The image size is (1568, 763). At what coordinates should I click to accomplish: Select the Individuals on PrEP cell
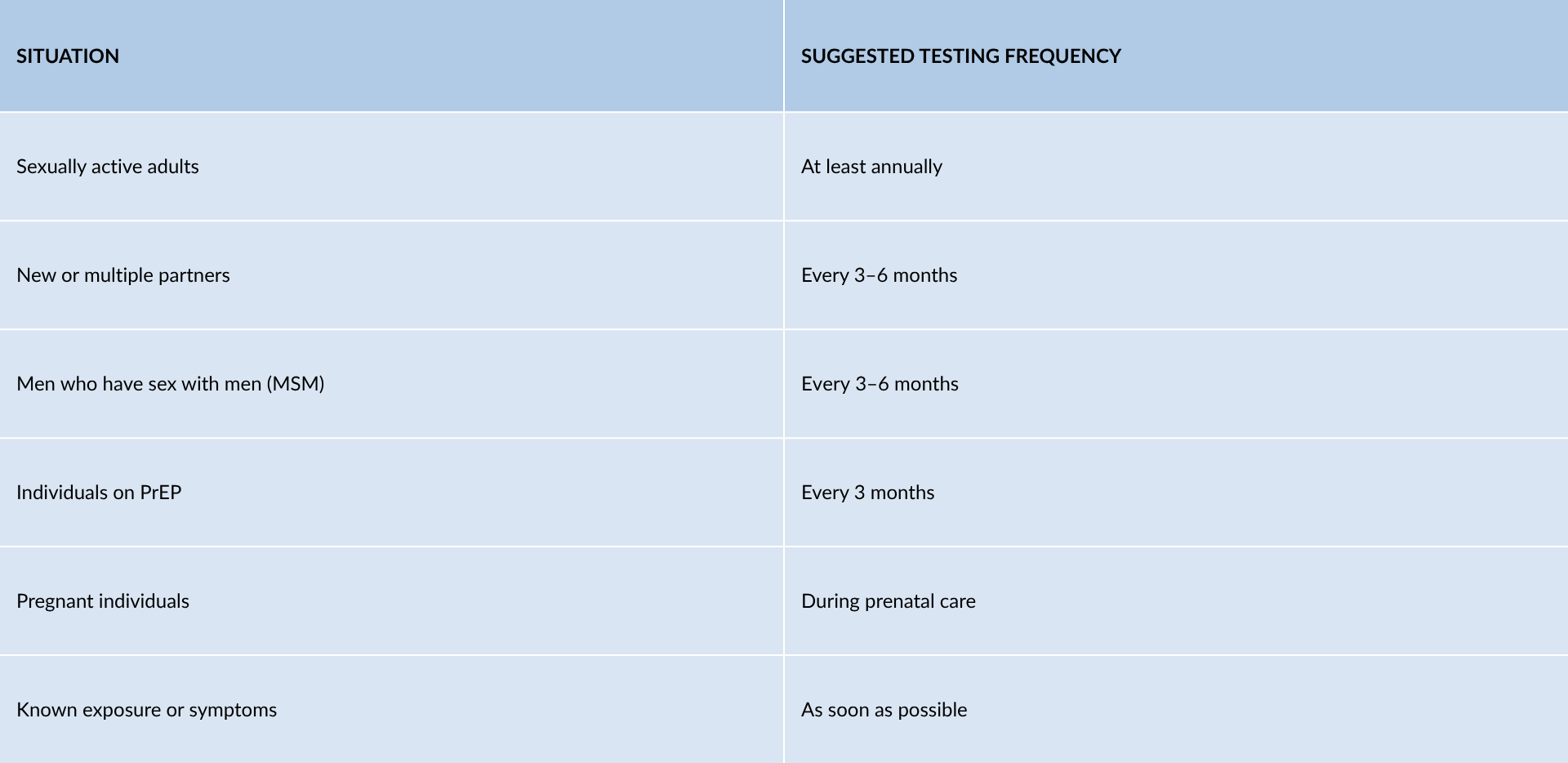coord(391,493)
